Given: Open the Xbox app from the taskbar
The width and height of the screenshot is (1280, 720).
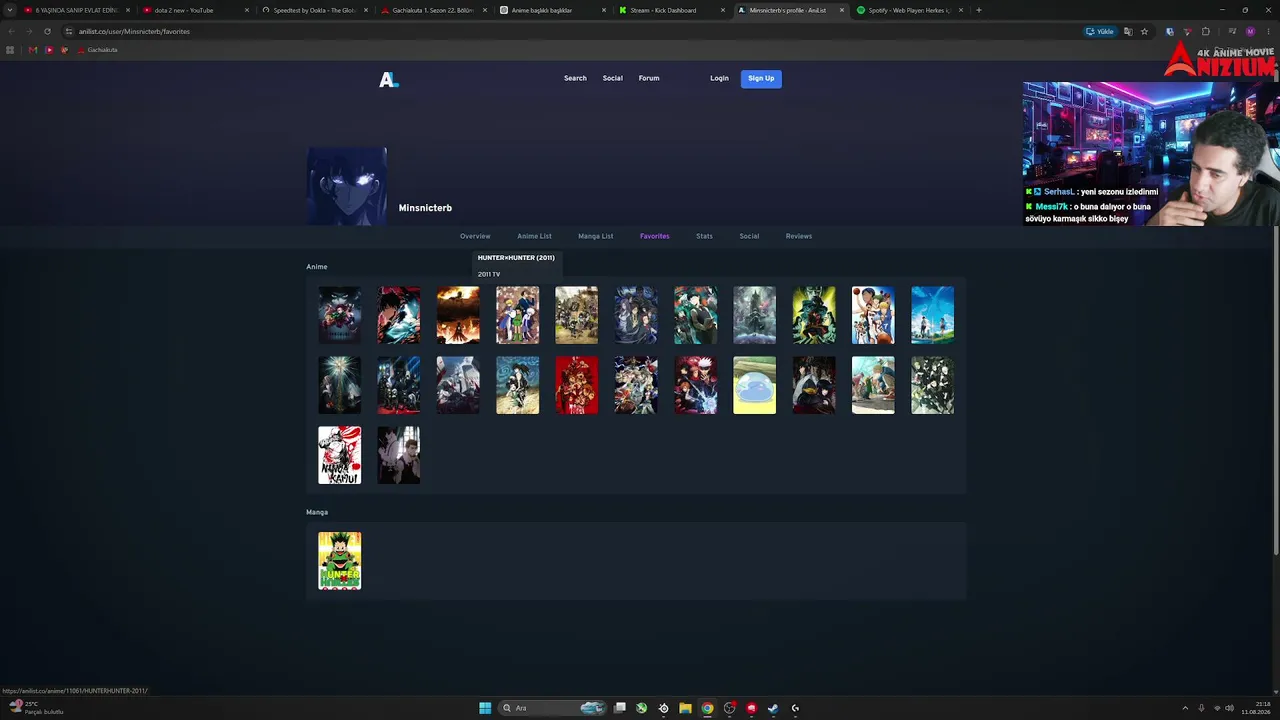Looking at the screenshot, I should point(641,708).
